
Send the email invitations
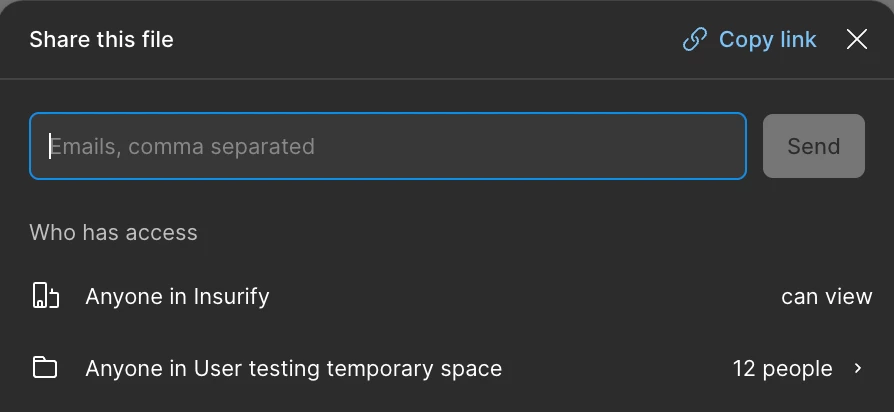(814, 146)
